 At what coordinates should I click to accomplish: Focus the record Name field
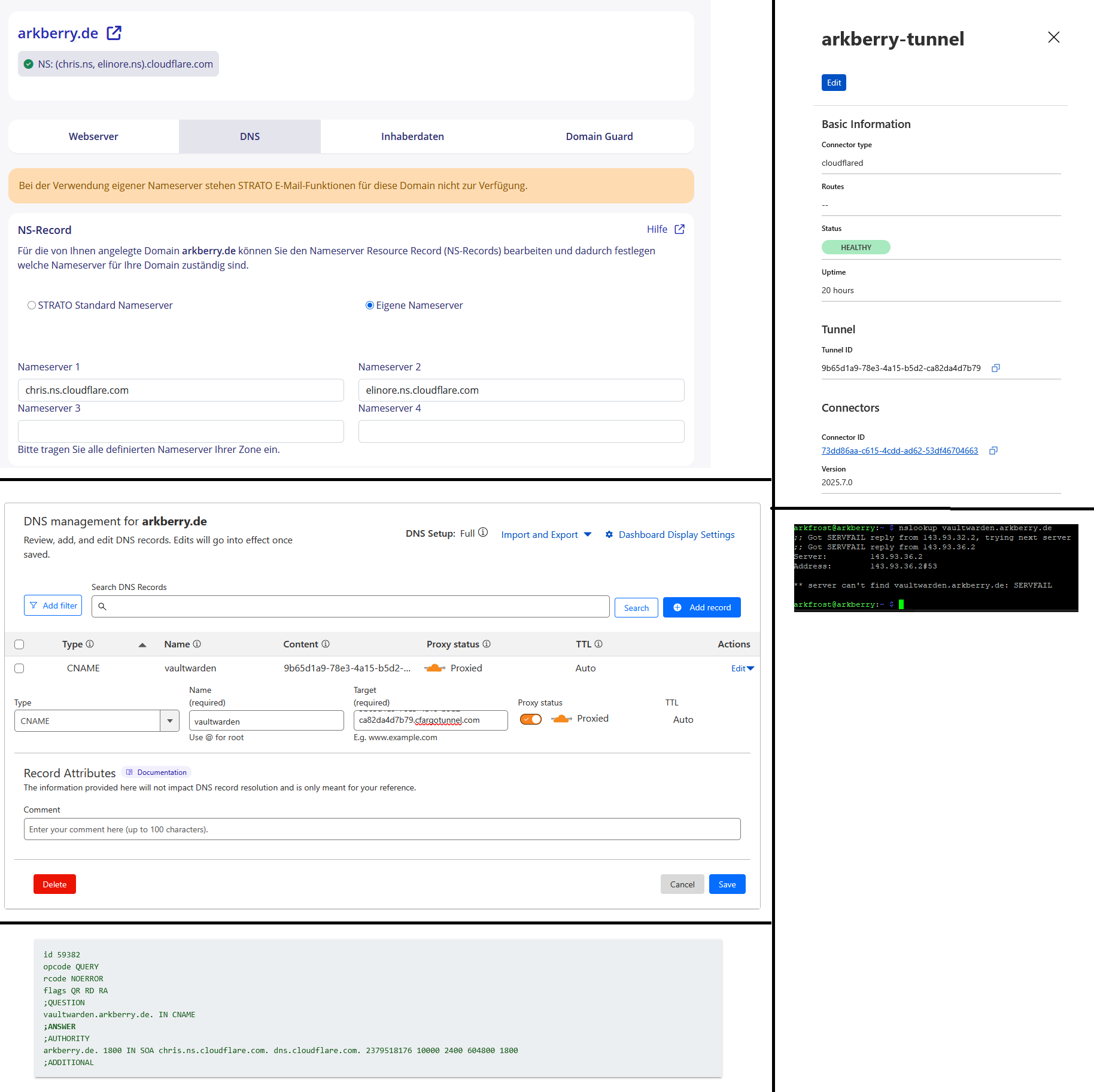pyautogui.click(x=266, y=721)
